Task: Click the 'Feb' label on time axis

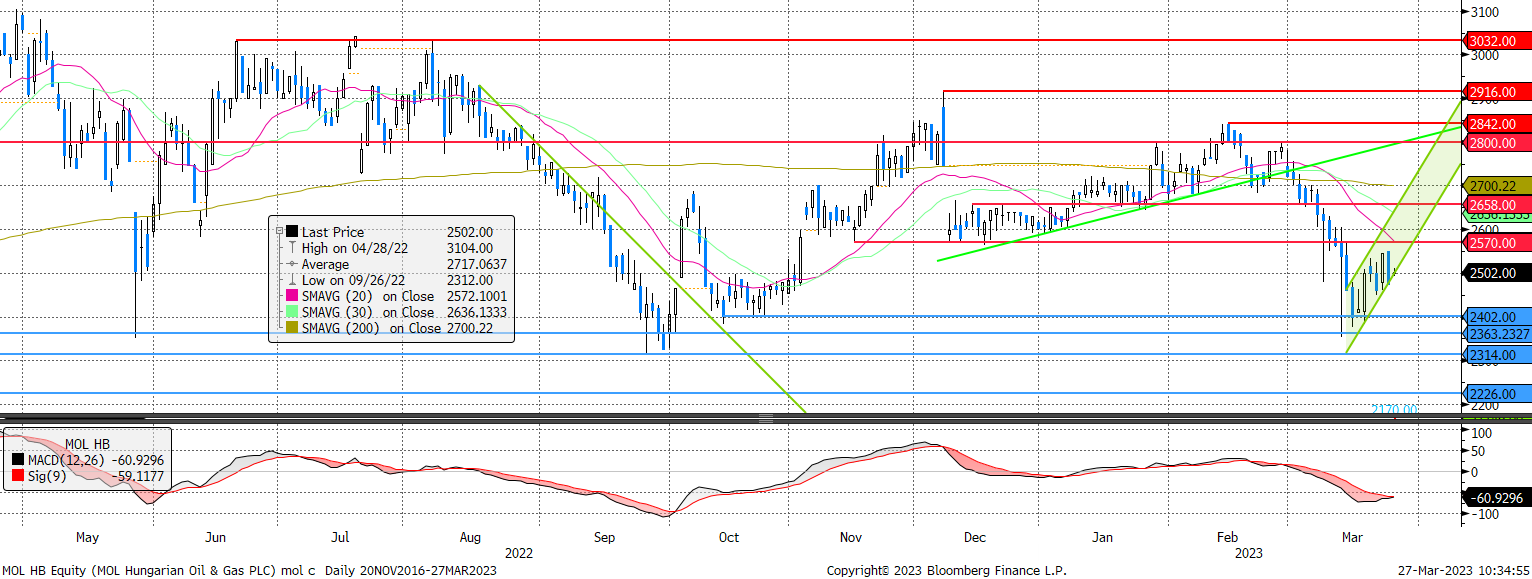Action: tap(1227, 537)
